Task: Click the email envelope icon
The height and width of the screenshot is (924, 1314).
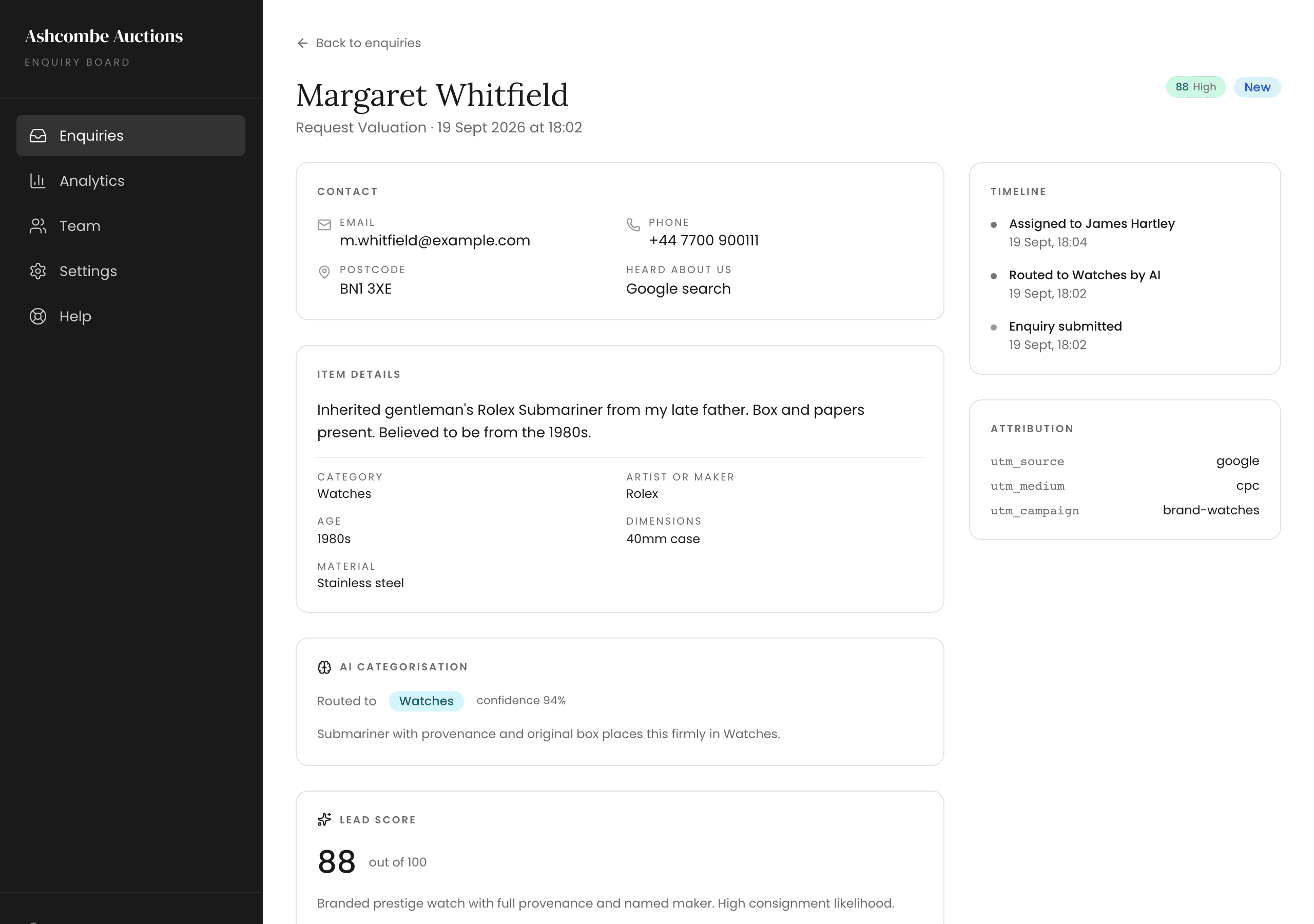Action: (x=324, y=224)
